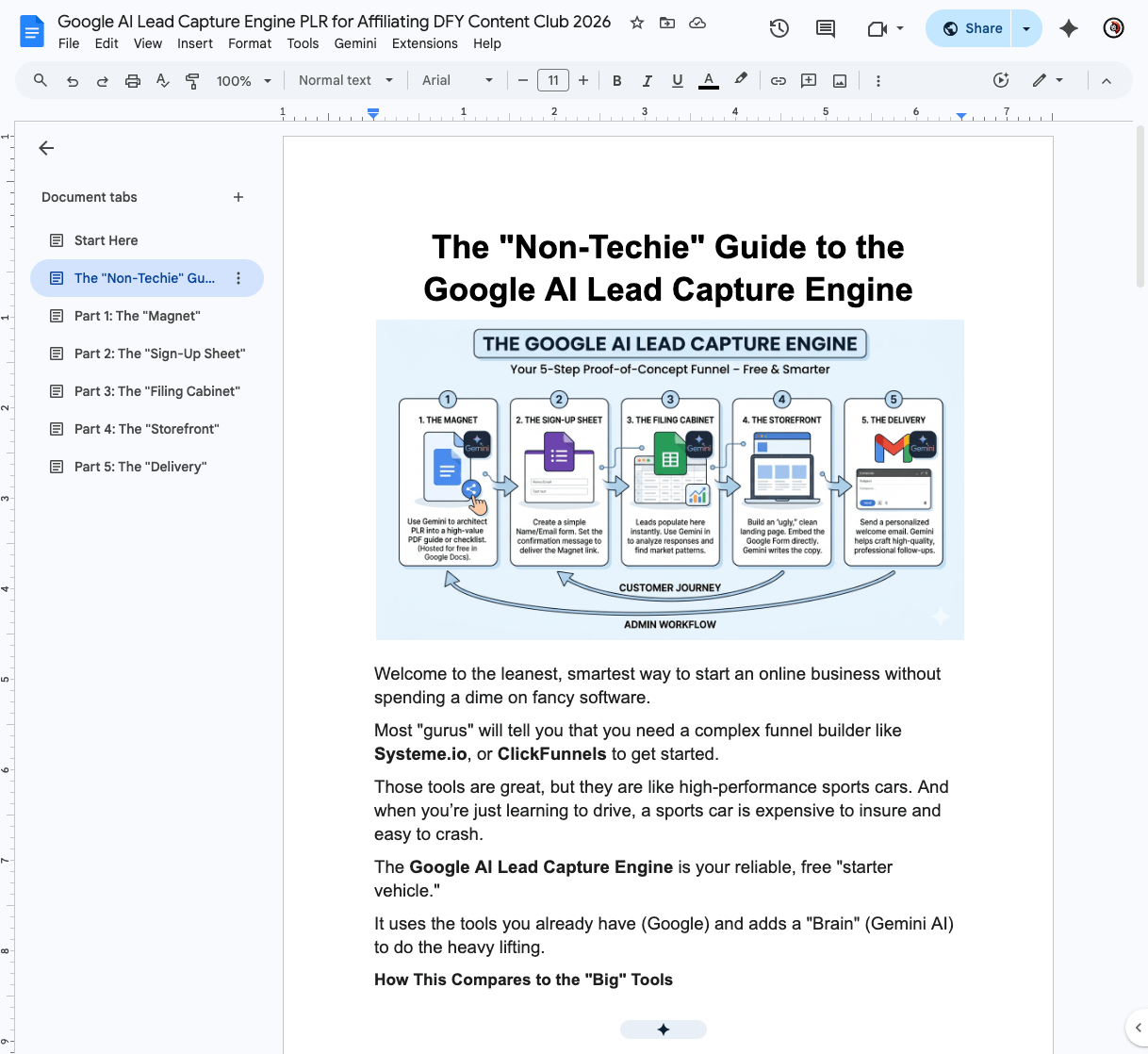
Task: Activate paint format tool
Action: pos(193,81)
